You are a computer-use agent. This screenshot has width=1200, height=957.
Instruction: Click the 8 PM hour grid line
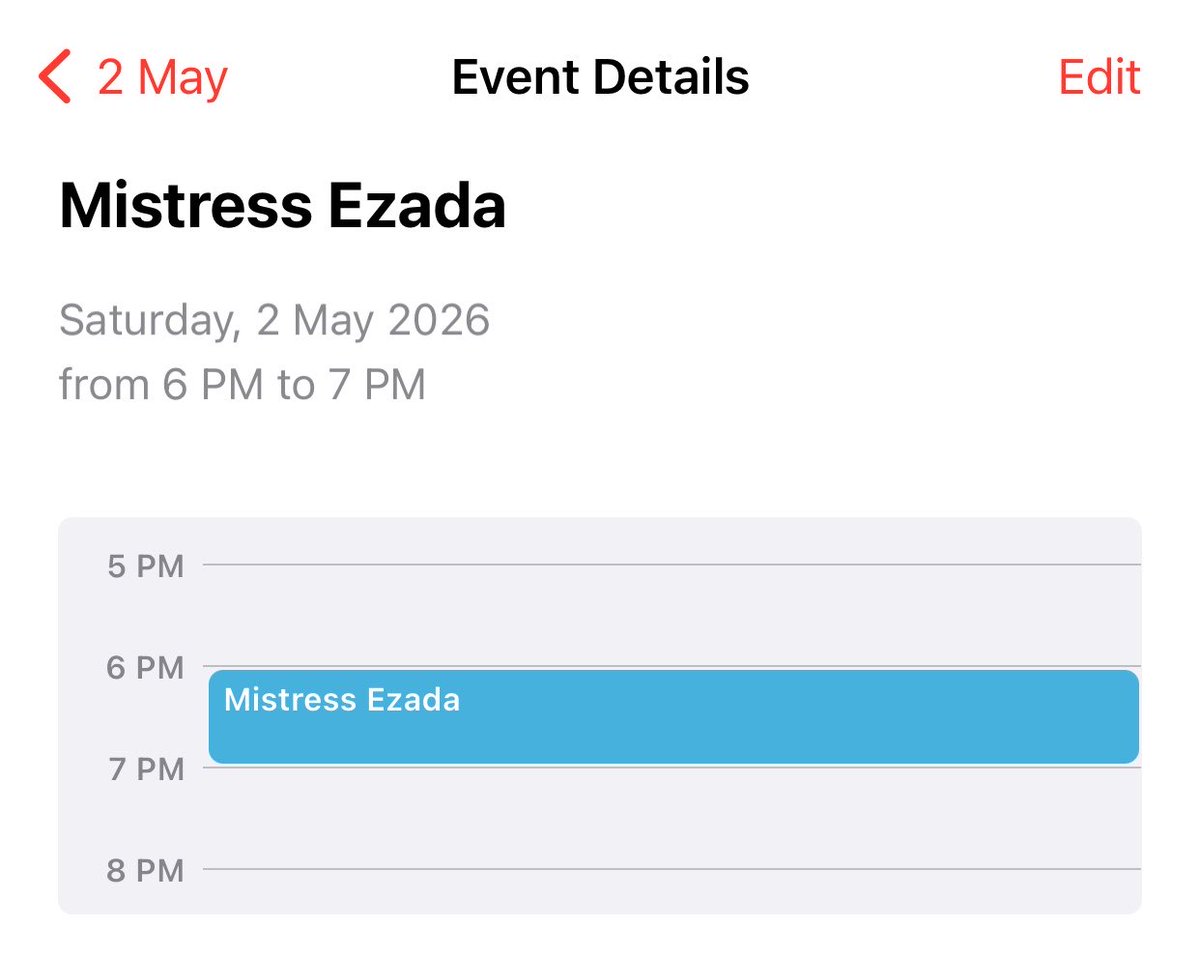point(671,869)
